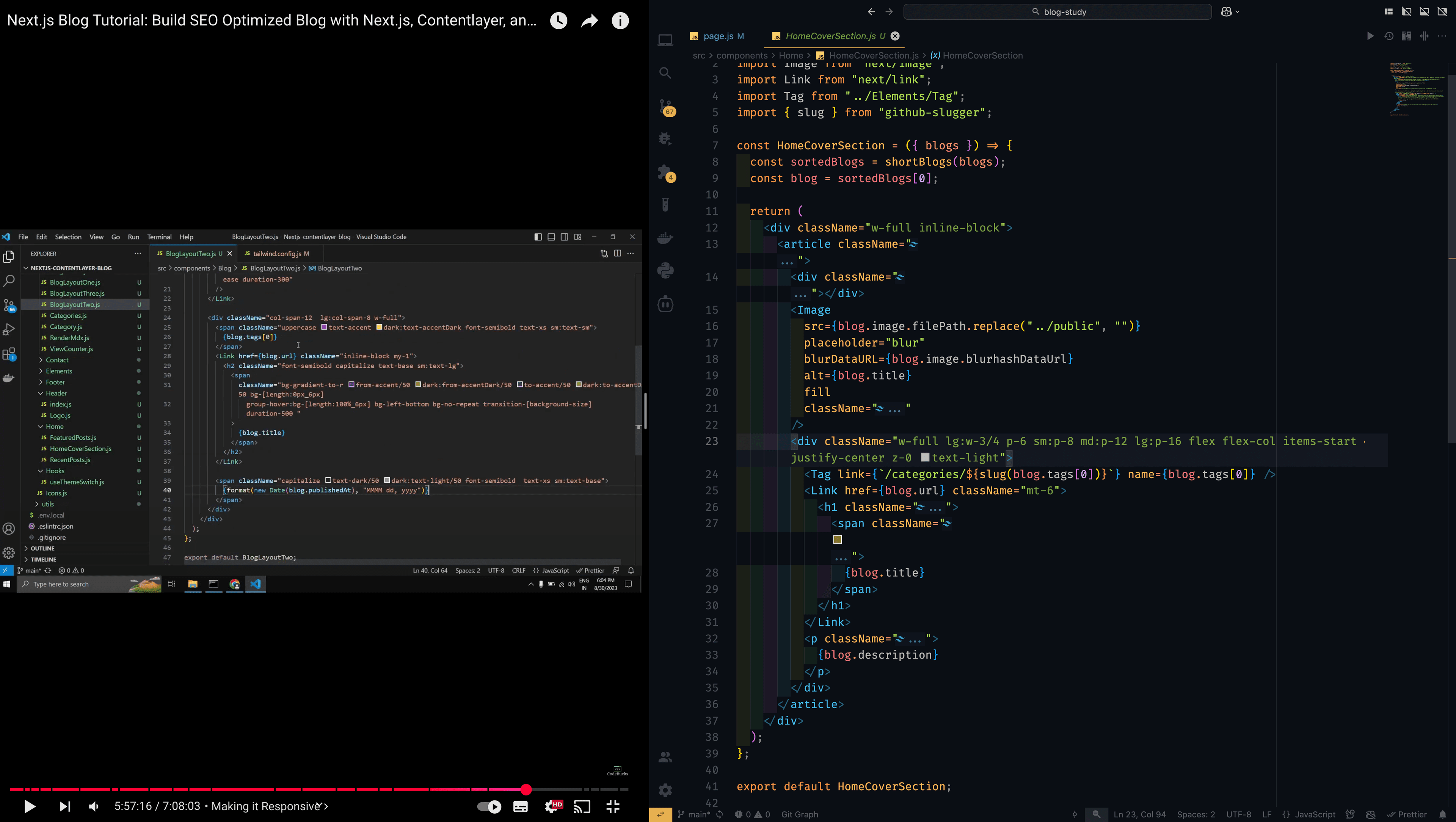
Task: Open editor More Actions ellipsis
Action: [1442, 36]
